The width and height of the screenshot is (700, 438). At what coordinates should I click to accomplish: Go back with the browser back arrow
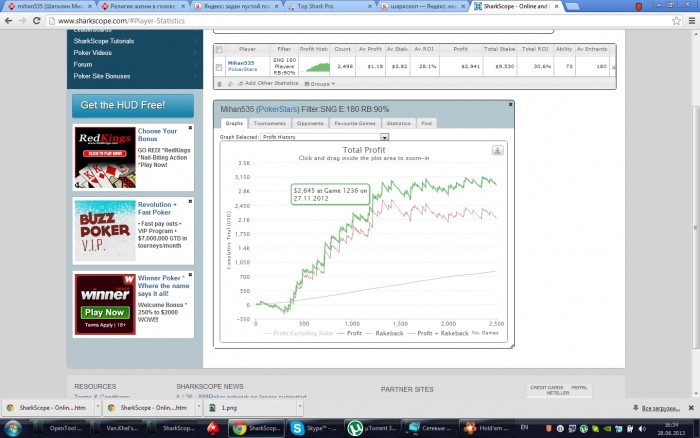[8, 21]
